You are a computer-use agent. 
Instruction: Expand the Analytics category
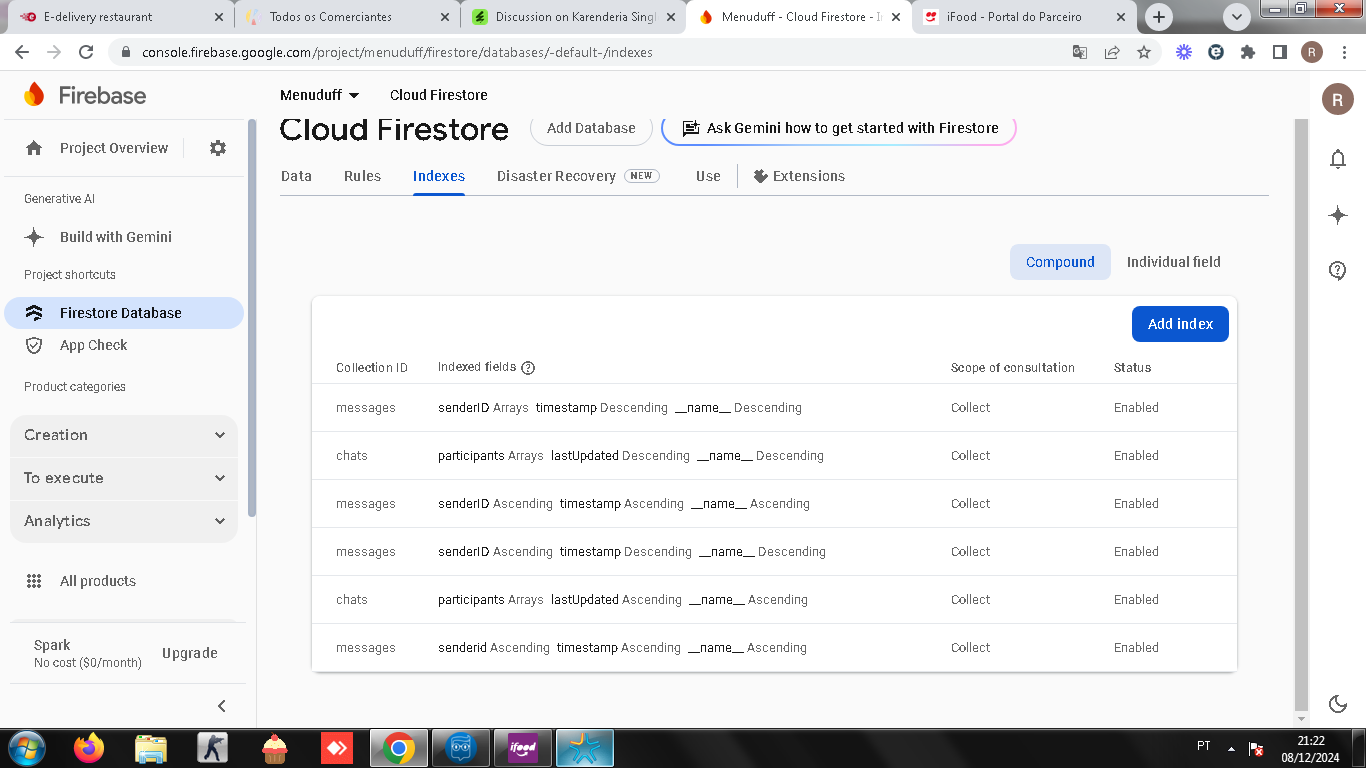coord(124,521)
